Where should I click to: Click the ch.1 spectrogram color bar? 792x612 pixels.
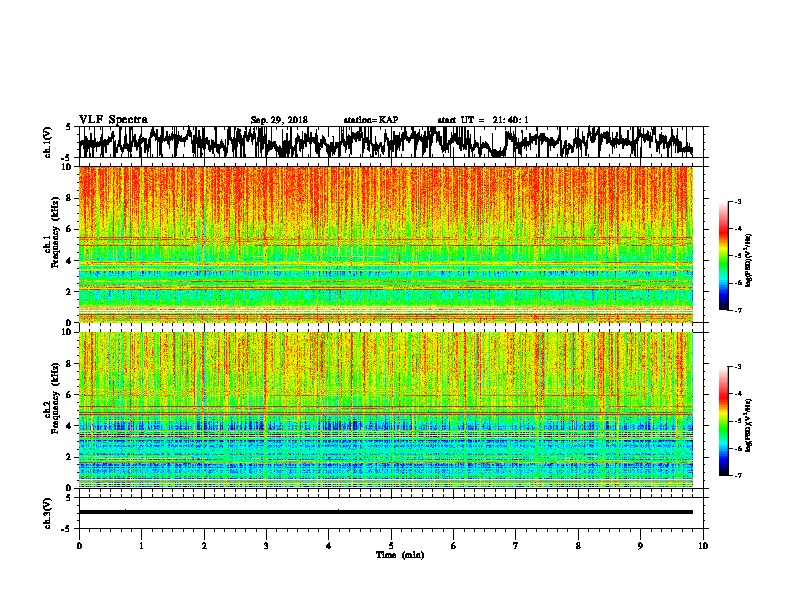(x=723, y=256)
